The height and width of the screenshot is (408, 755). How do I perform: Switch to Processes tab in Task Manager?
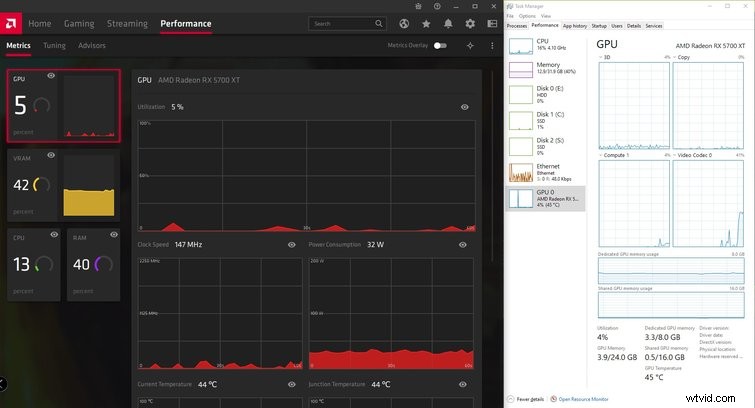point(517,26)
